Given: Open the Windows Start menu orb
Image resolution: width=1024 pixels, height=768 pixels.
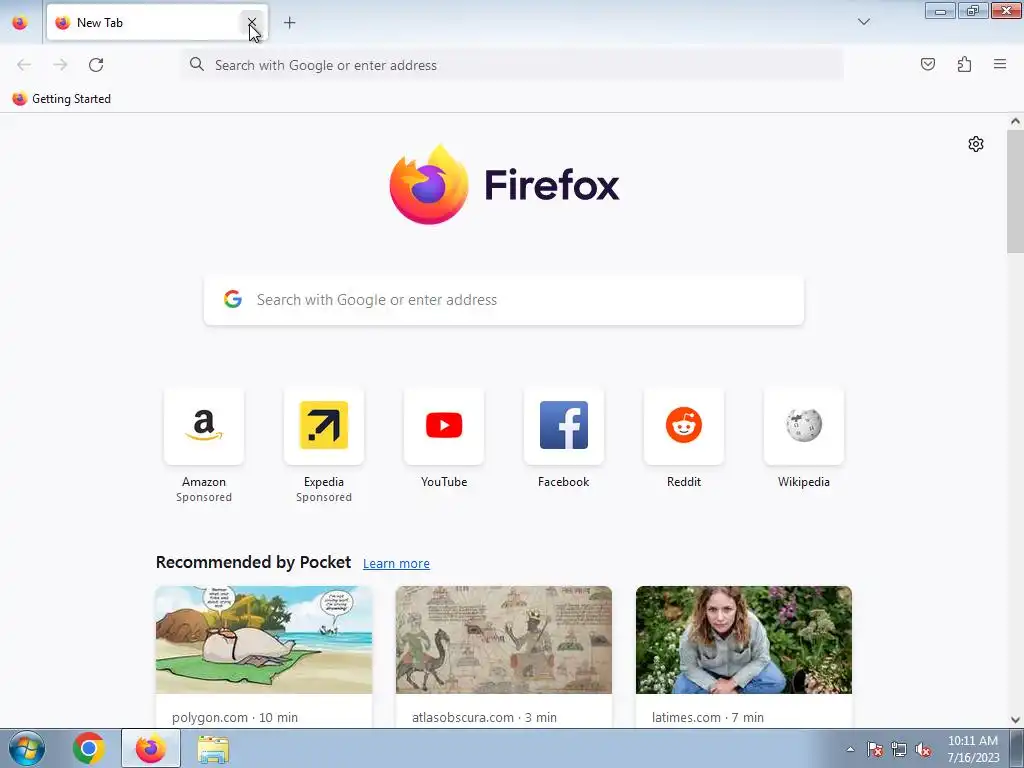Looking at the screenshot, I should click(x=27, y=748).
